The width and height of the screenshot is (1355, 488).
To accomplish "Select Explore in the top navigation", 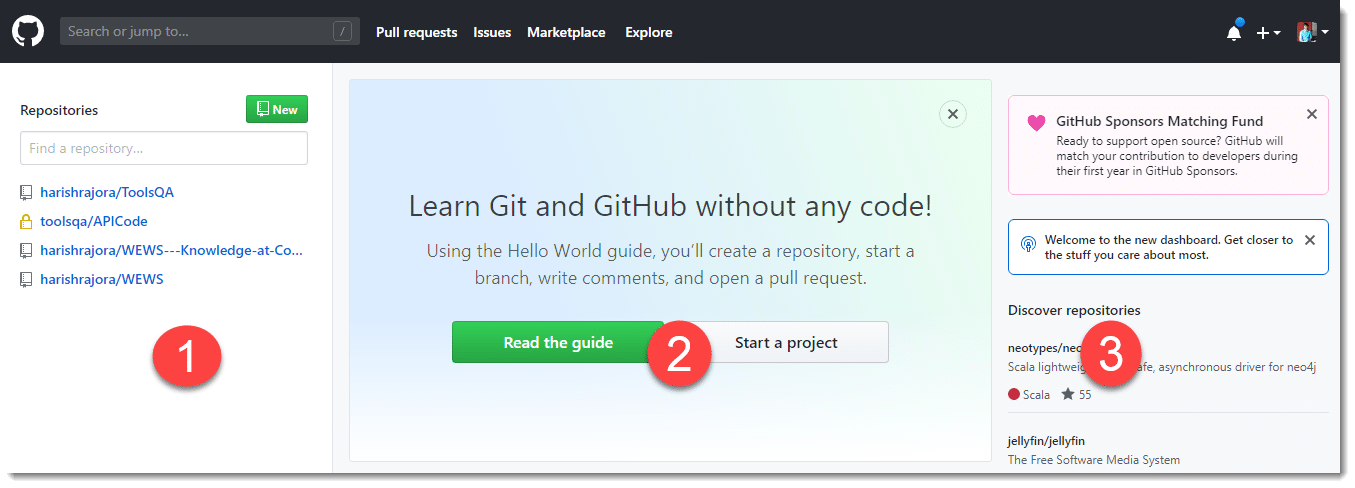I will (x=648, y=32).
